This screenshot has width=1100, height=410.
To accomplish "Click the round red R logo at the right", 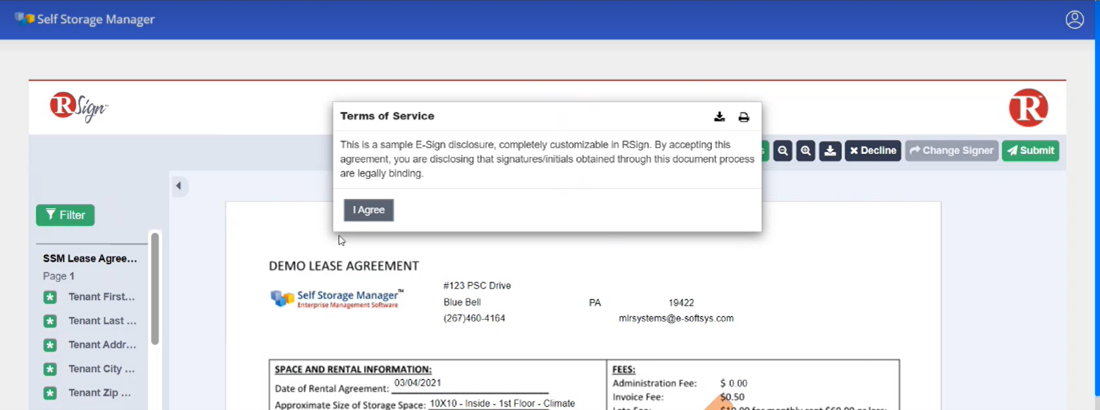I will coord(1028,108).
